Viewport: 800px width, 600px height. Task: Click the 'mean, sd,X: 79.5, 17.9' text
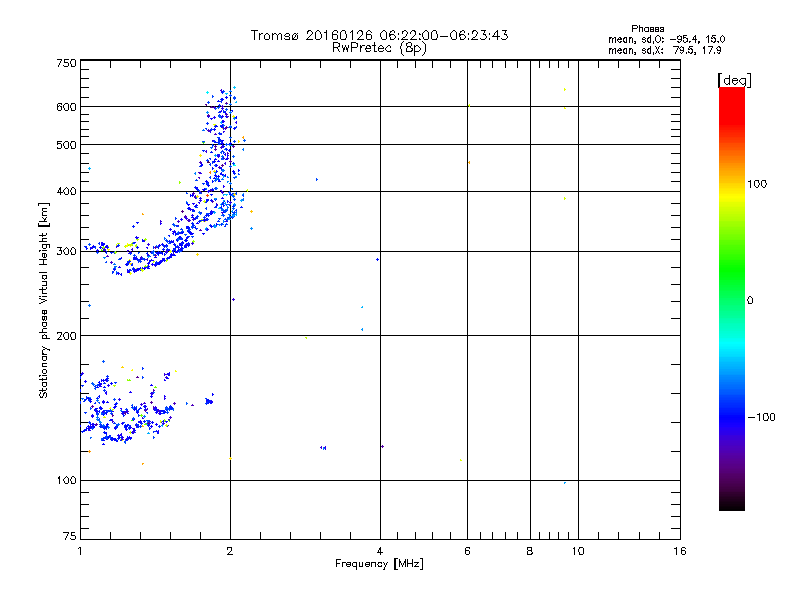point(664,50)
